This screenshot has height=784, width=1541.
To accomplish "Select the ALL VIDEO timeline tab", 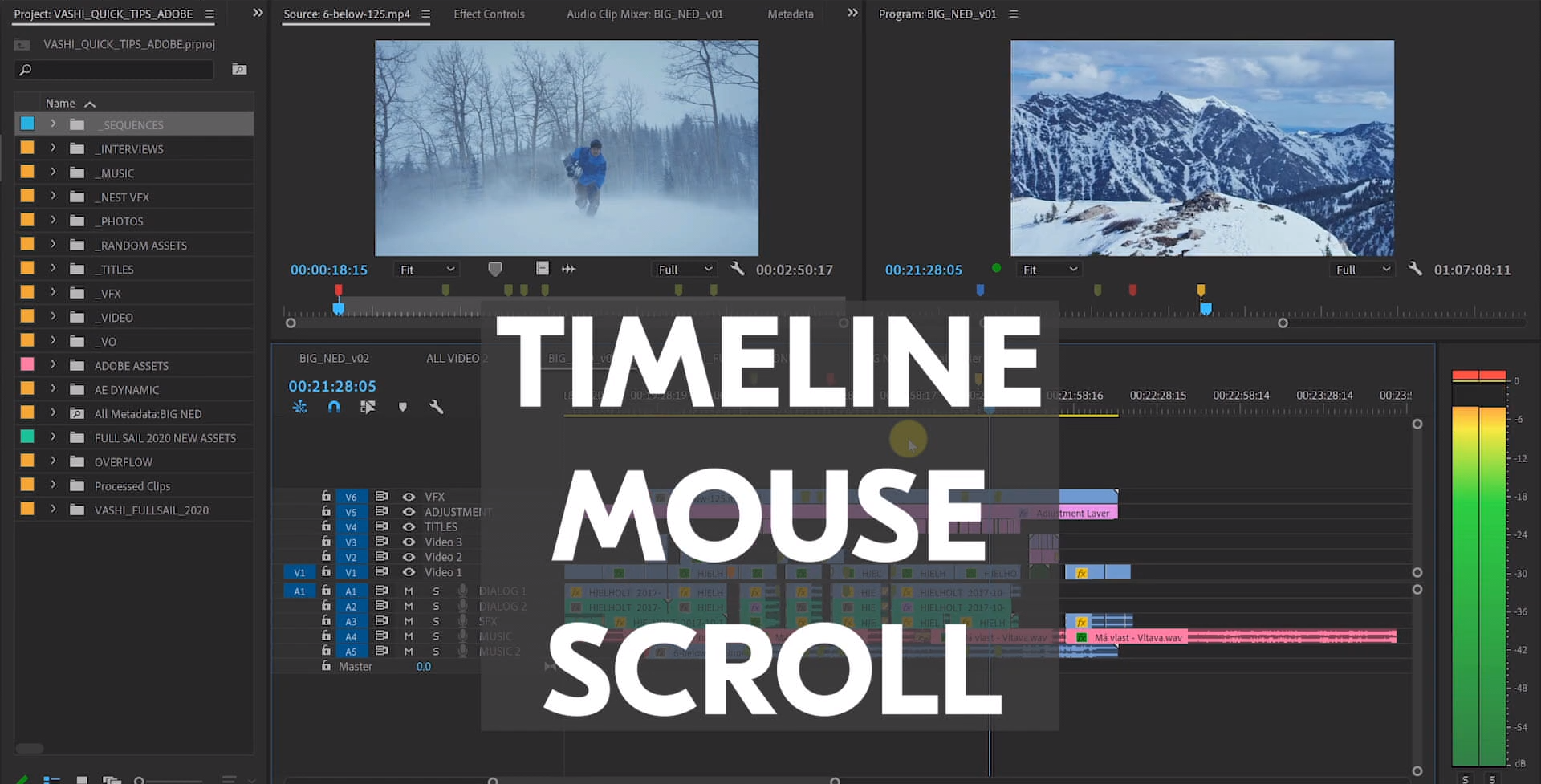I will coord(457,358).
